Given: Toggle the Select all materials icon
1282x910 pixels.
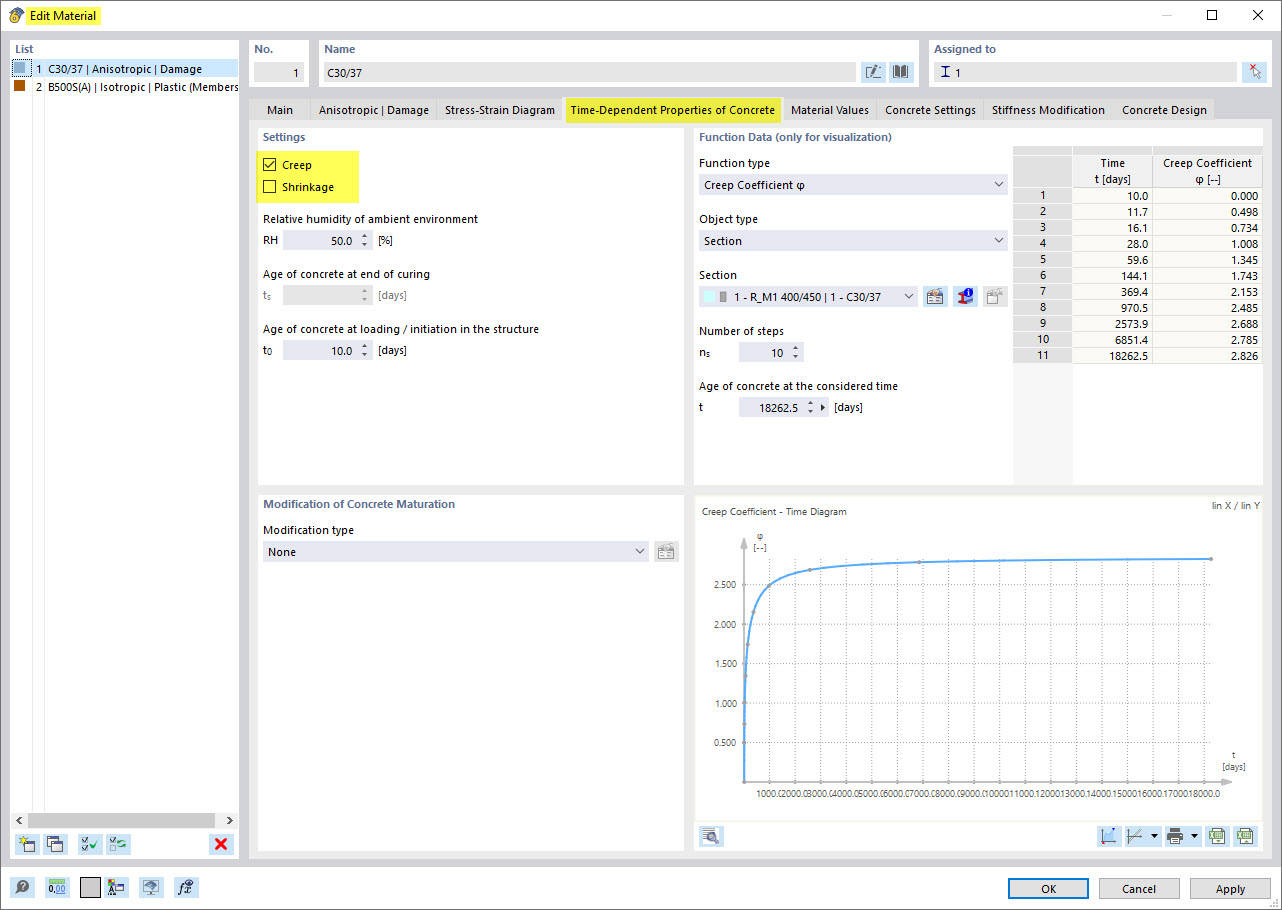Looking at the screenshot, I should 89,844.
